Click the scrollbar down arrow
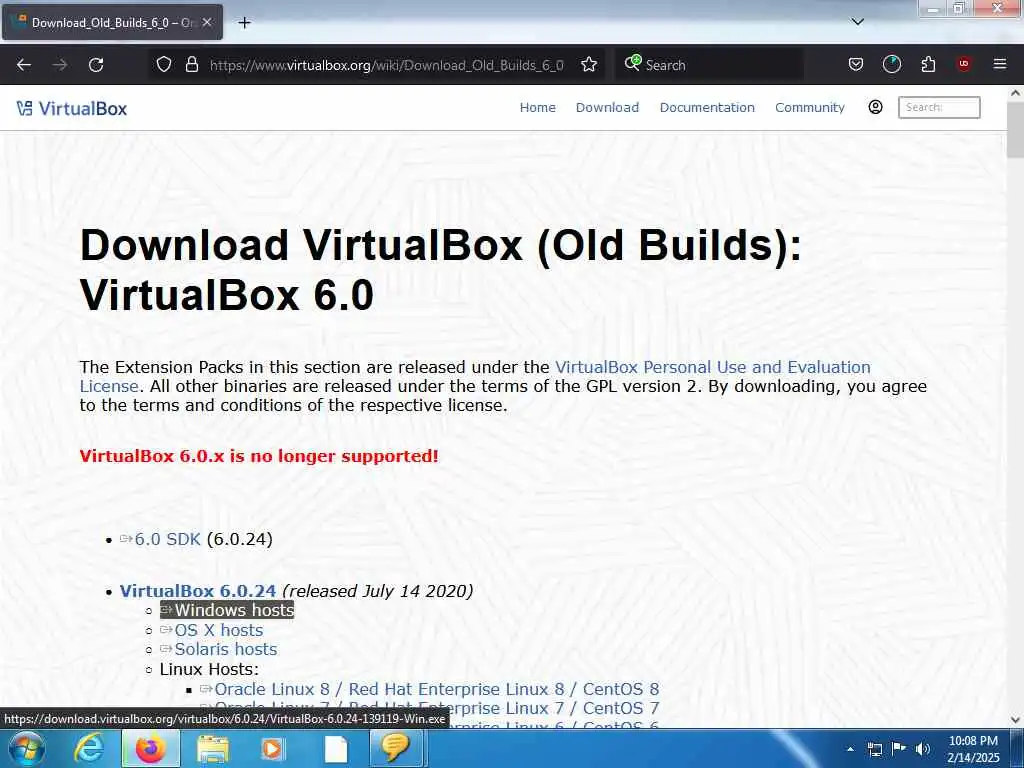Screen dimensions: 1024x768 tap(1015, 720)
